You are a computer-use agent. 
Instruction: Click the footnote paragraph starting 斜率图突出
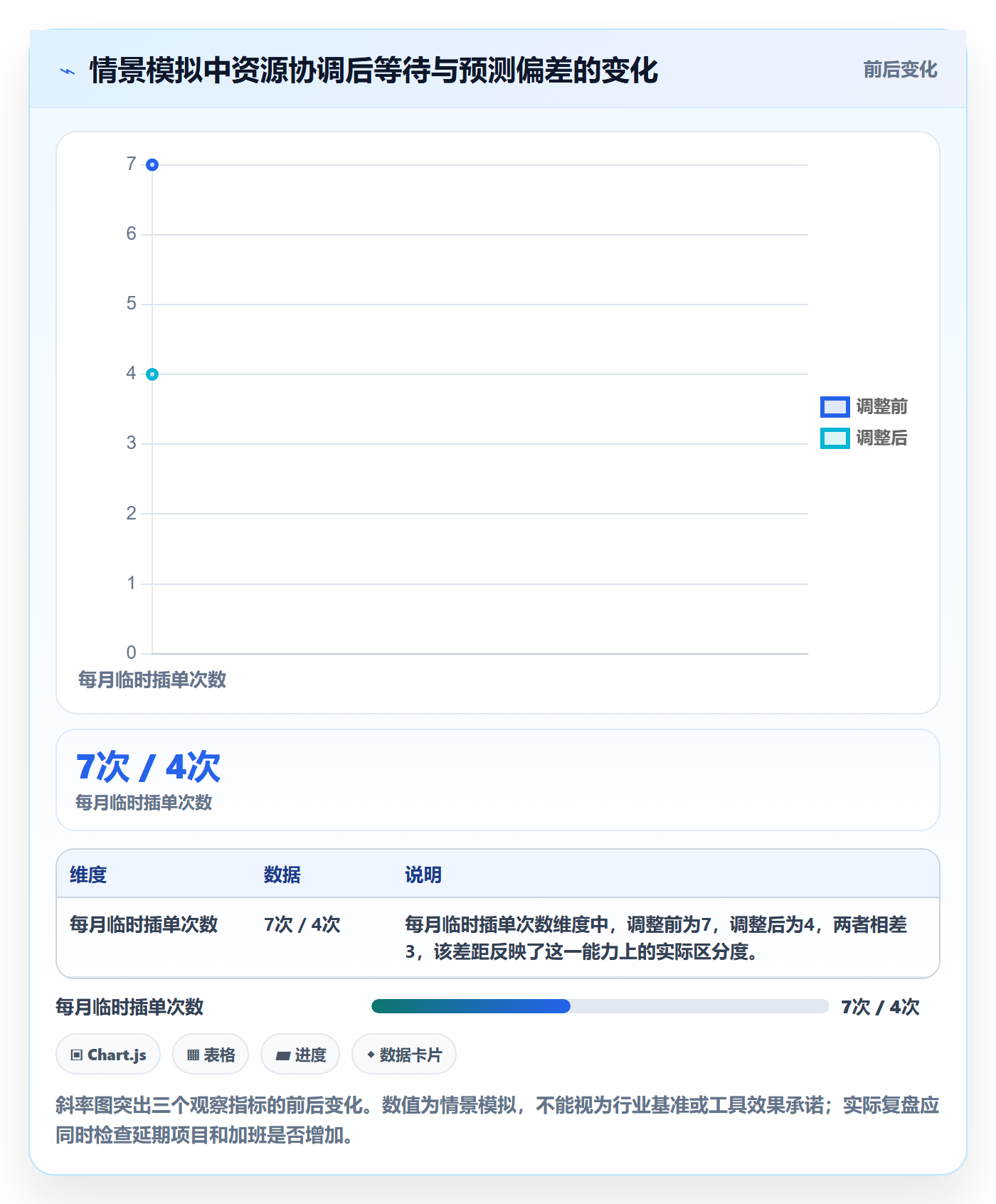pos(497,1120)
